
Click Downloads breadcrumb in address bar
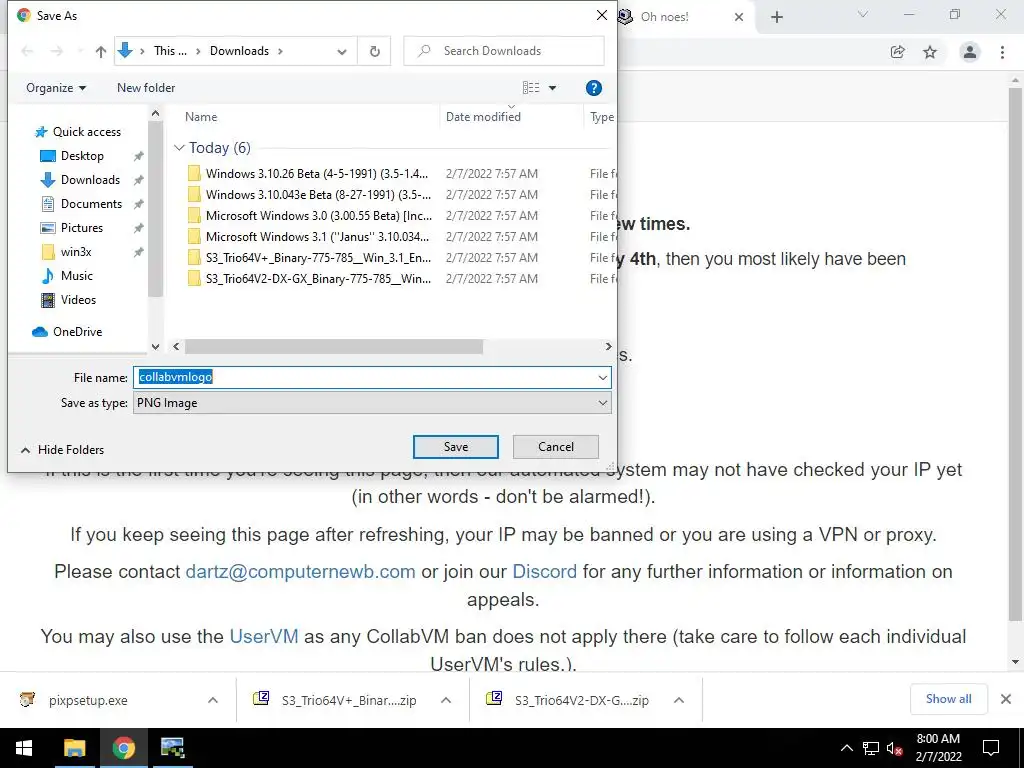tap(239, 51)
